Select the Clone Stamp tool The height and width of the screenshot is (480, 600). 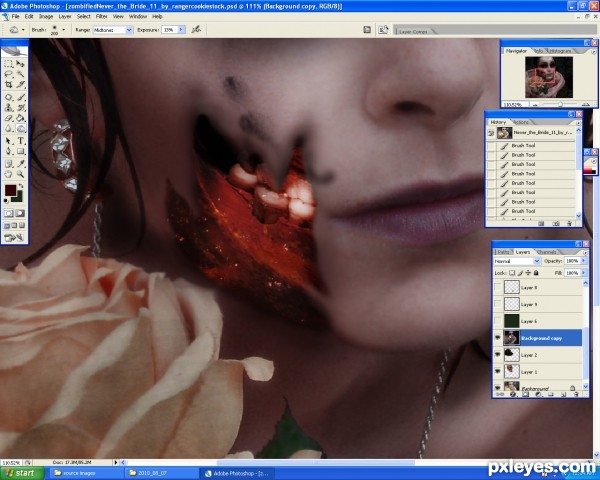(8, 108)
